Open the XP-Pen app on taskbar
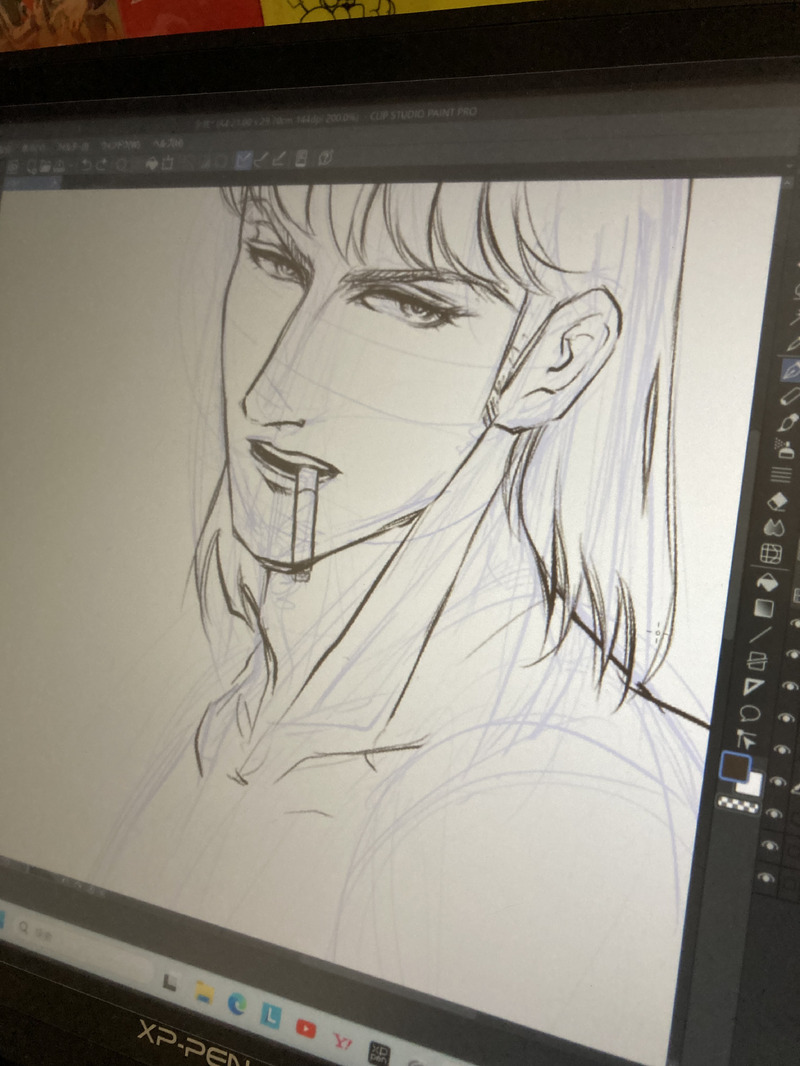The height and width of the screenshot is (1066, 800). pos(379,1052)
